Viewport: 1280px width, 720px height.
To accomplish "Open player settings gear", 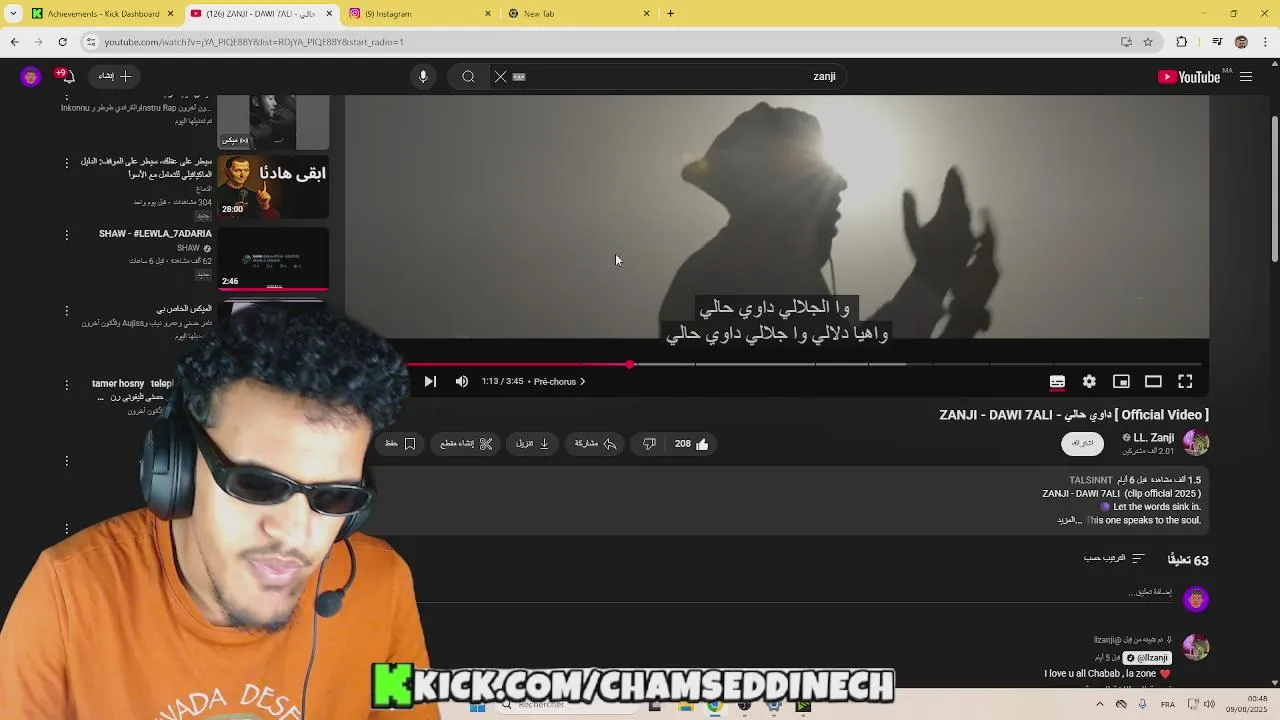I will click(x=1089, y=381).
